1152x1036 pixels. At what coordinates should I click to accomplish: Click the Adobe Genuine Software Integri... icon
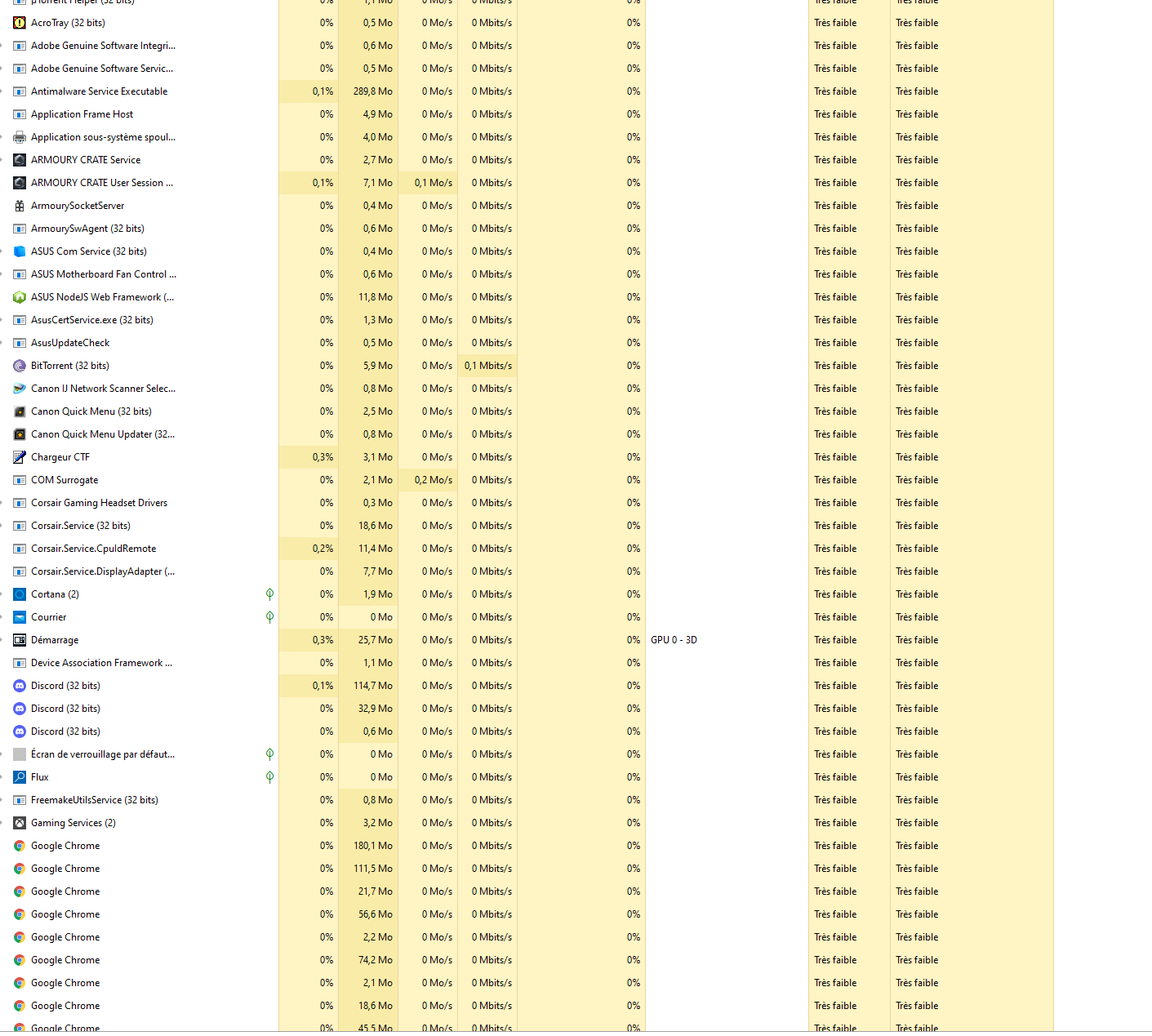click(20, 46)
